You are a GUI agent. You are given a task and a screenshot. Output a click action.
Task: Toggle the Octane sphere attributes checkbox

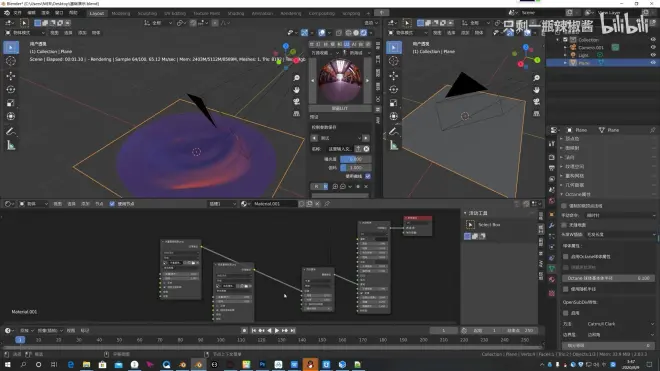click(566, 256)
